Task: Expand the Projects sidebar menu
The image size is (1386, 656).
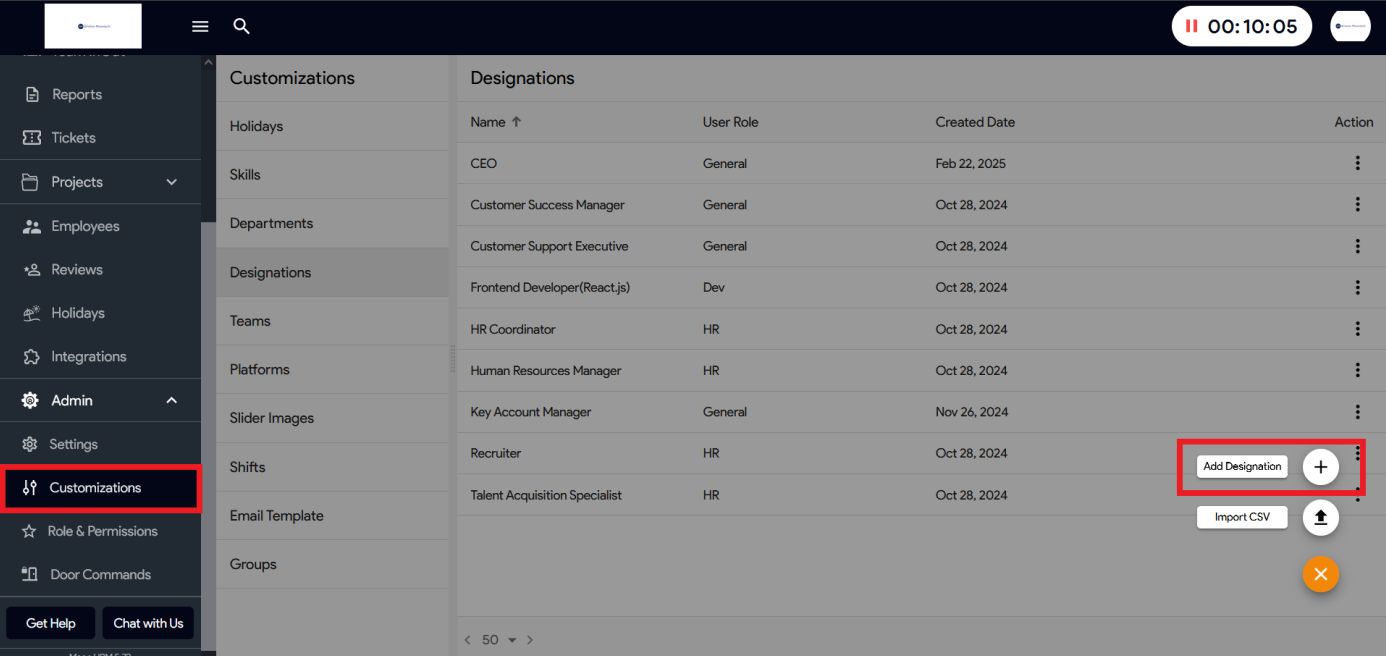Action: [x=171, y=182]
